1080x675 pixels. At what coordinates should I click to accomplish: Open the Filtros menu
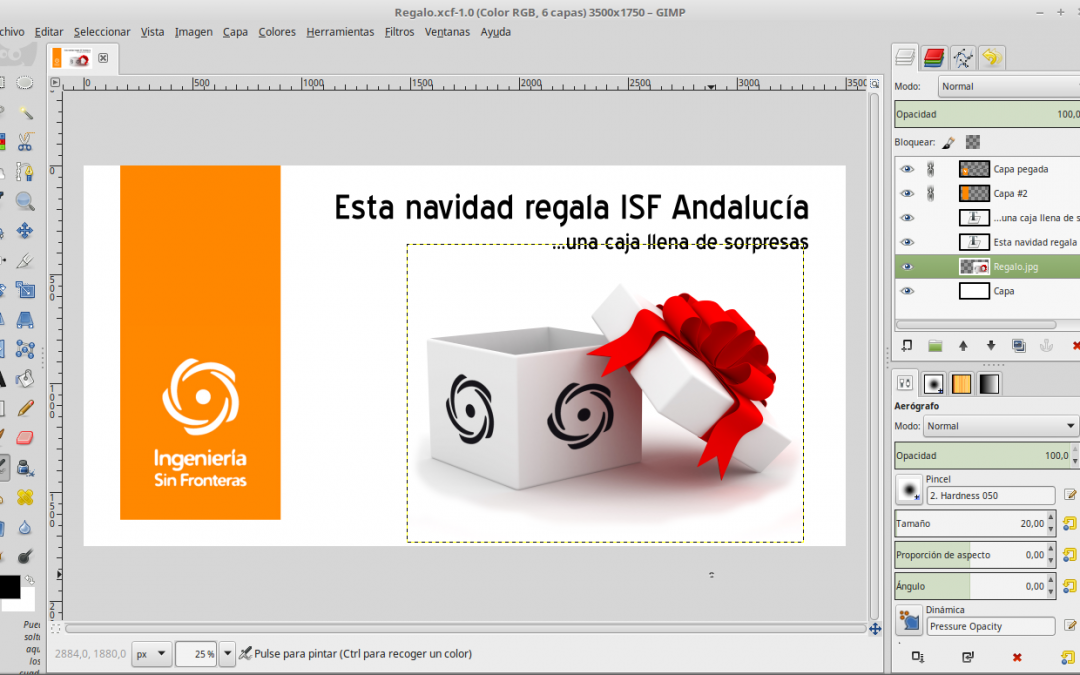pos(399,32)
